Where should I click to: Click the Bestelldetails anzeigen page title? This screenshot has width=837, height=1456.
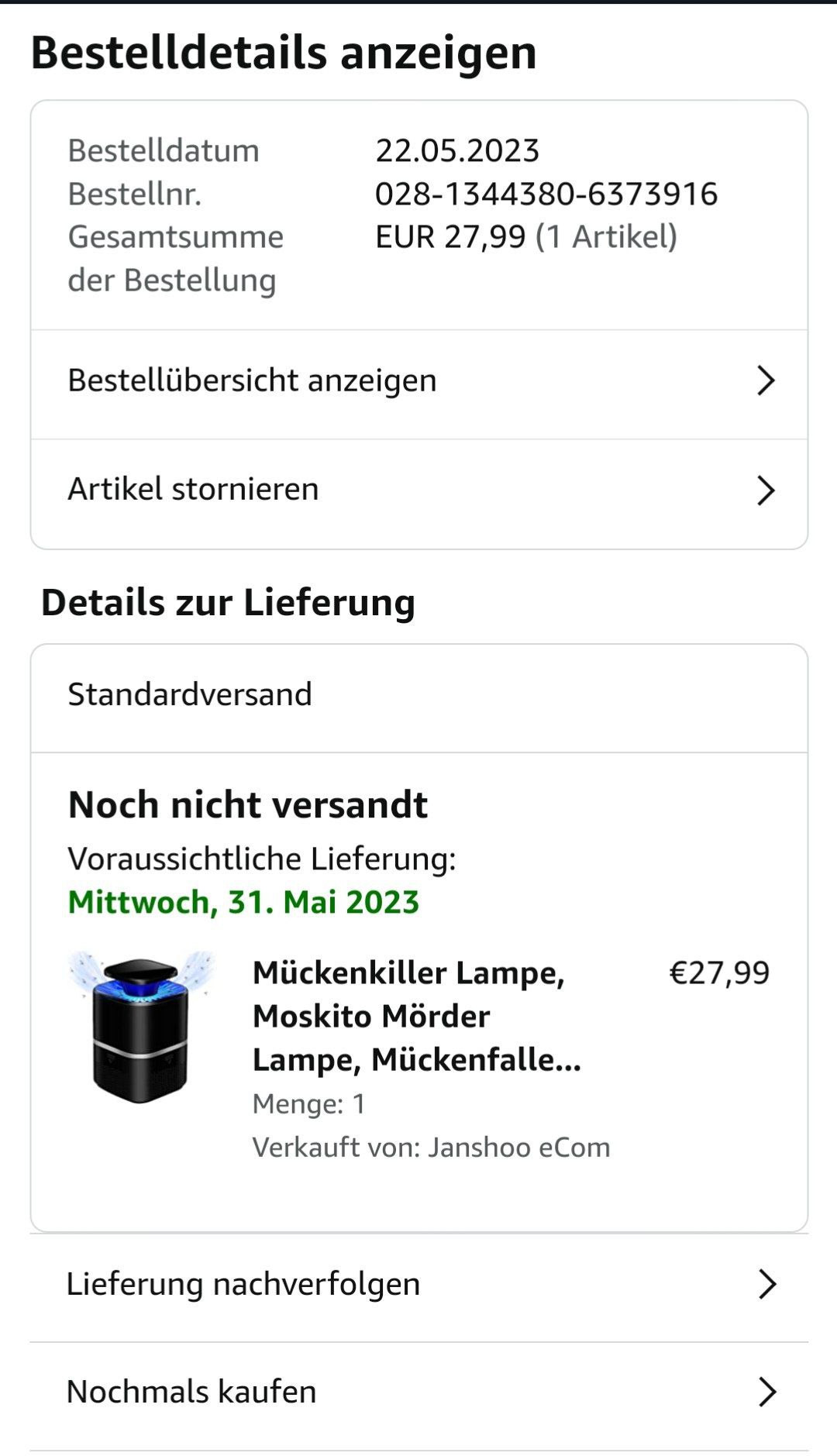pyautogui.click(x=284, y=53)
